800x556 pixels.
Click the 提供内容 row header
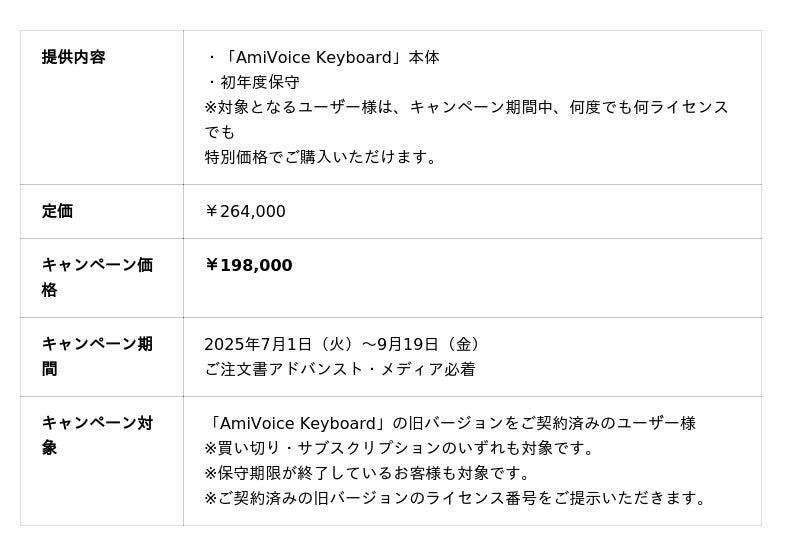click(x=73, y=57)
